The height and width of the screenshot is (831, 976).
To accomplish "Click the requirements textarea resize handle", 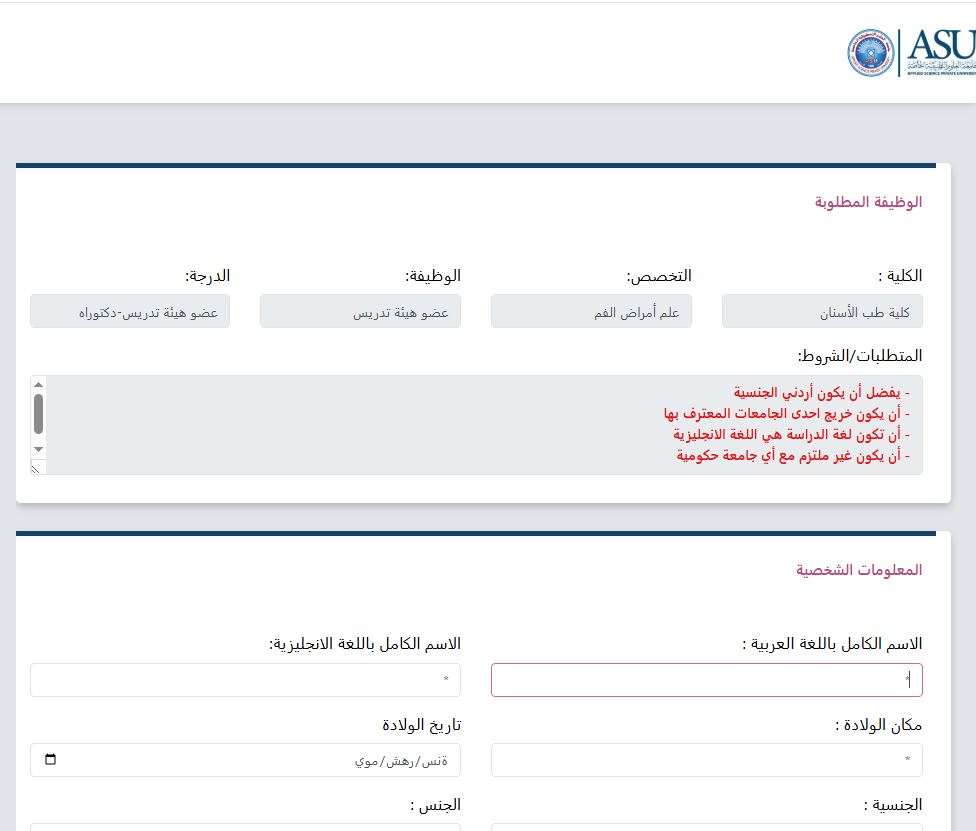I will (38, 467).
